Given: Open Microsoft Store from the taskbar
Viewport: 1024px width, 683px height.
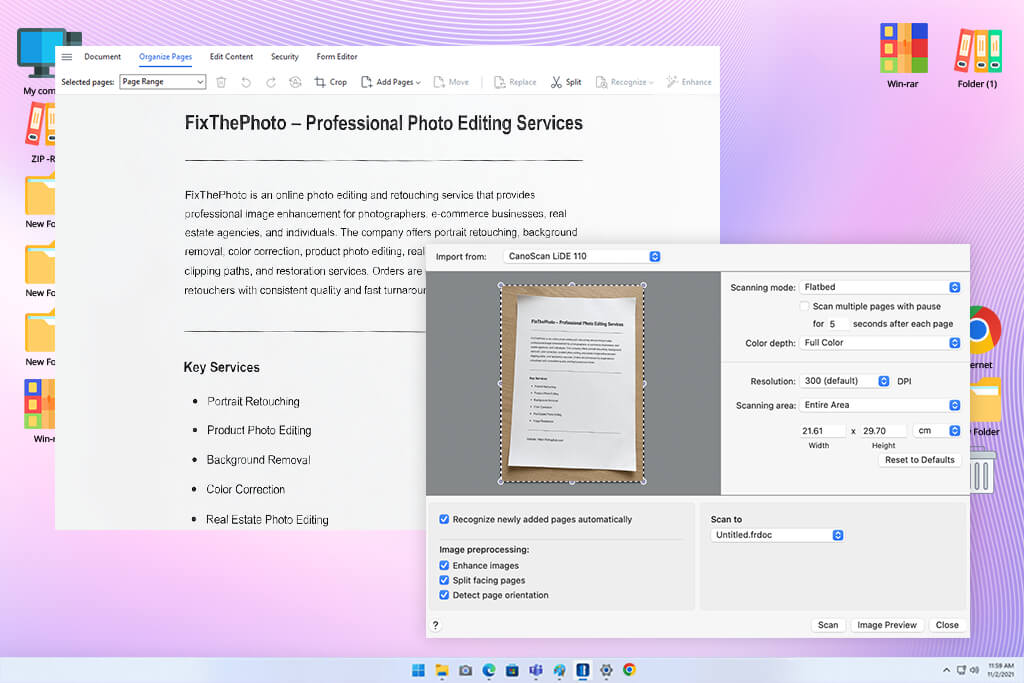Looking at the screenshot, I should [x=513, y=670].
